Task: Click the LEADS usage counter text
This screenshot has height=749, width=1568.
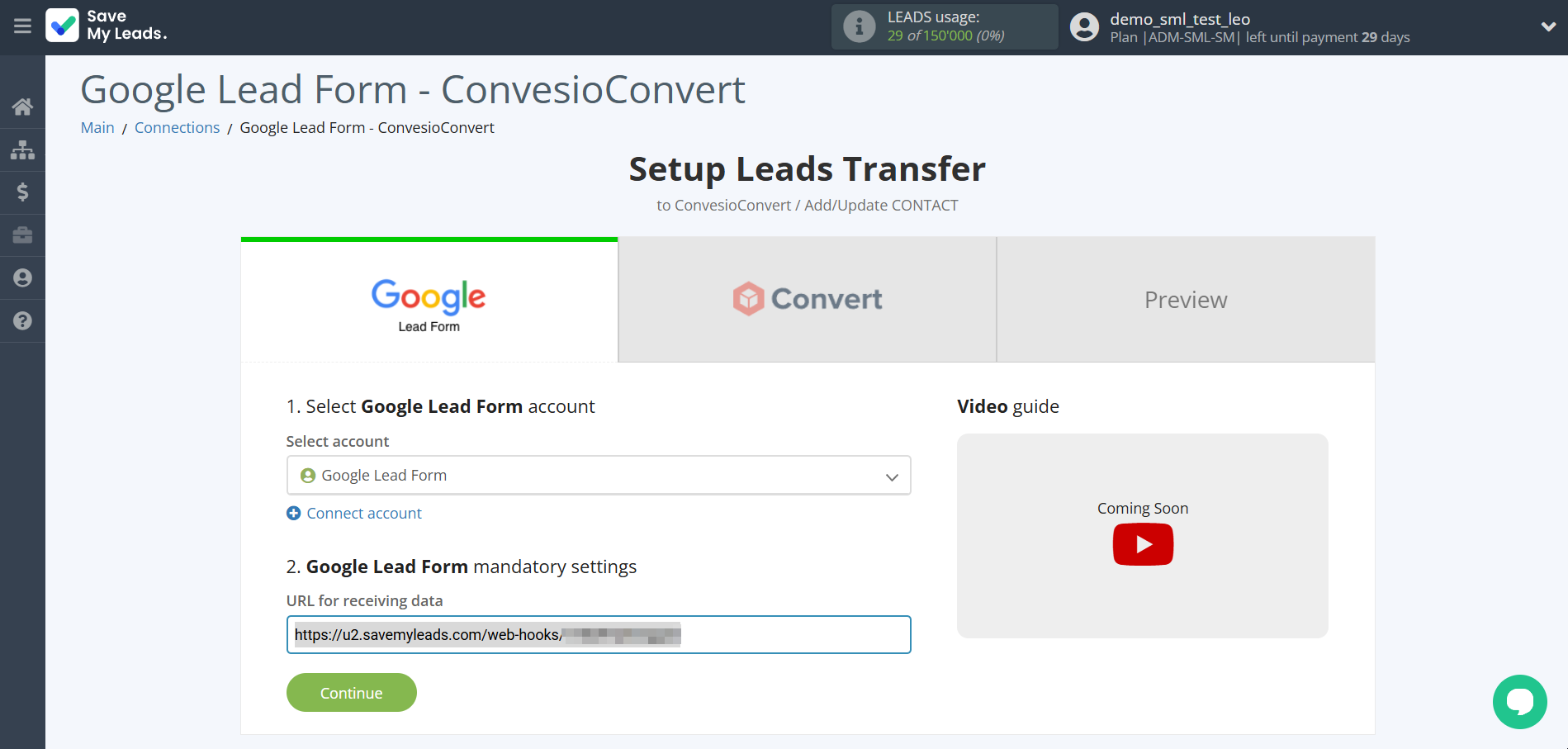Action: tap(946, 36)
